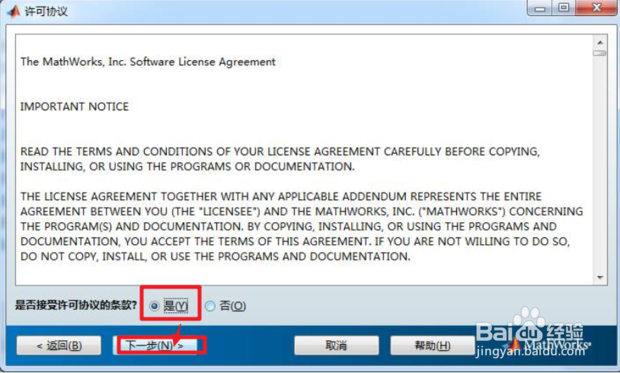The height and width of the screenshot is (373, 620).
Task: Click the line starting 'DOCUMENTATION, YOU ACCEPT THE TERMS OF THIS AGREEMENT'
Action: [x=295, y=242]
